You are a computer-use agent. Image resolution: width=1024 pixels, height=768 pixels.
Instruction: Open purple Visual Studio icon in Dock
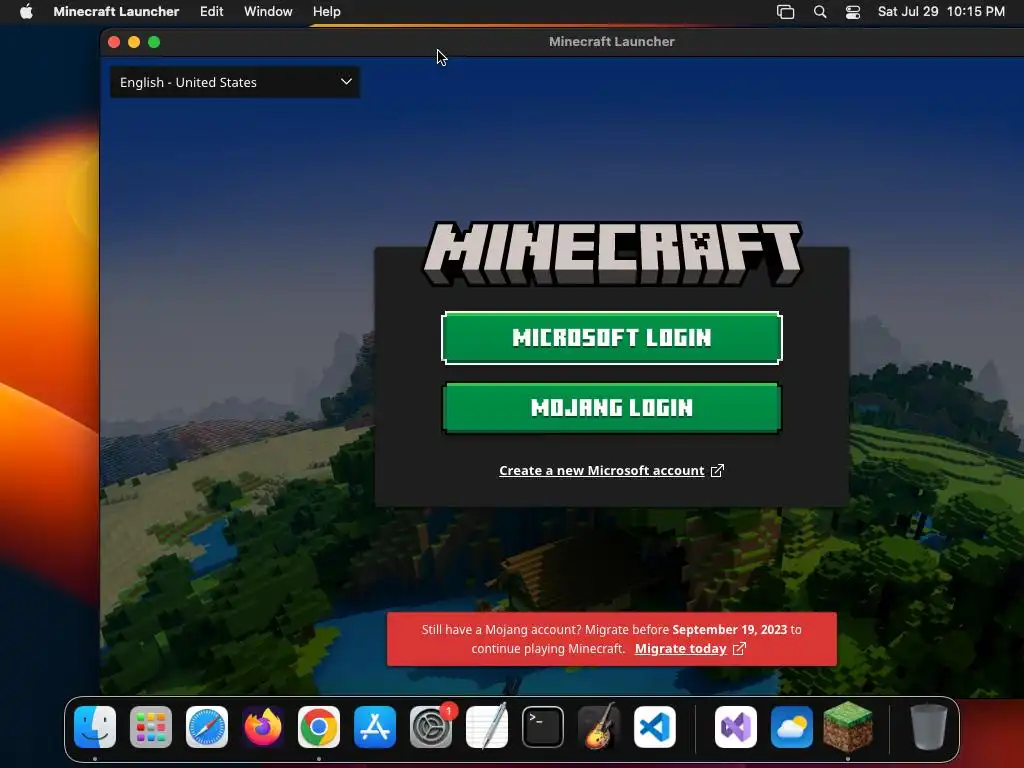[x=736, y=727]
